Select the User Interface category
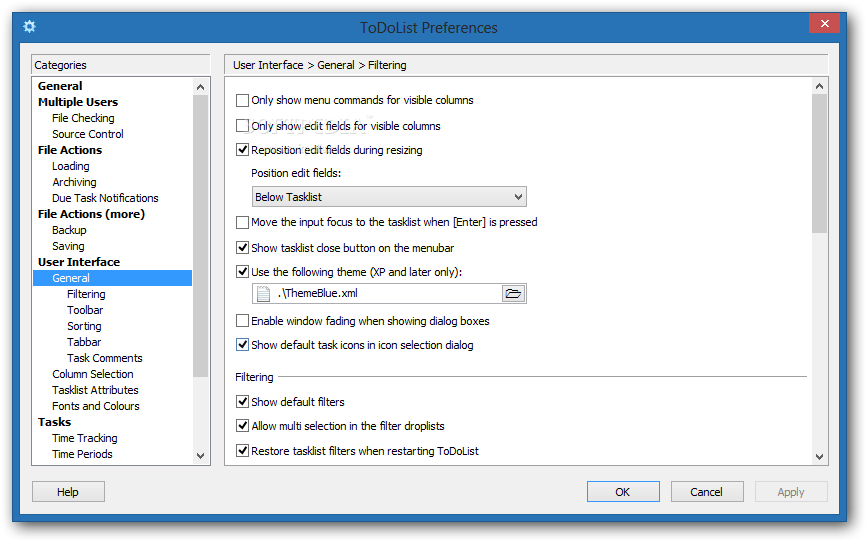Viewport: 867px width, 542px height. point(79,263)
